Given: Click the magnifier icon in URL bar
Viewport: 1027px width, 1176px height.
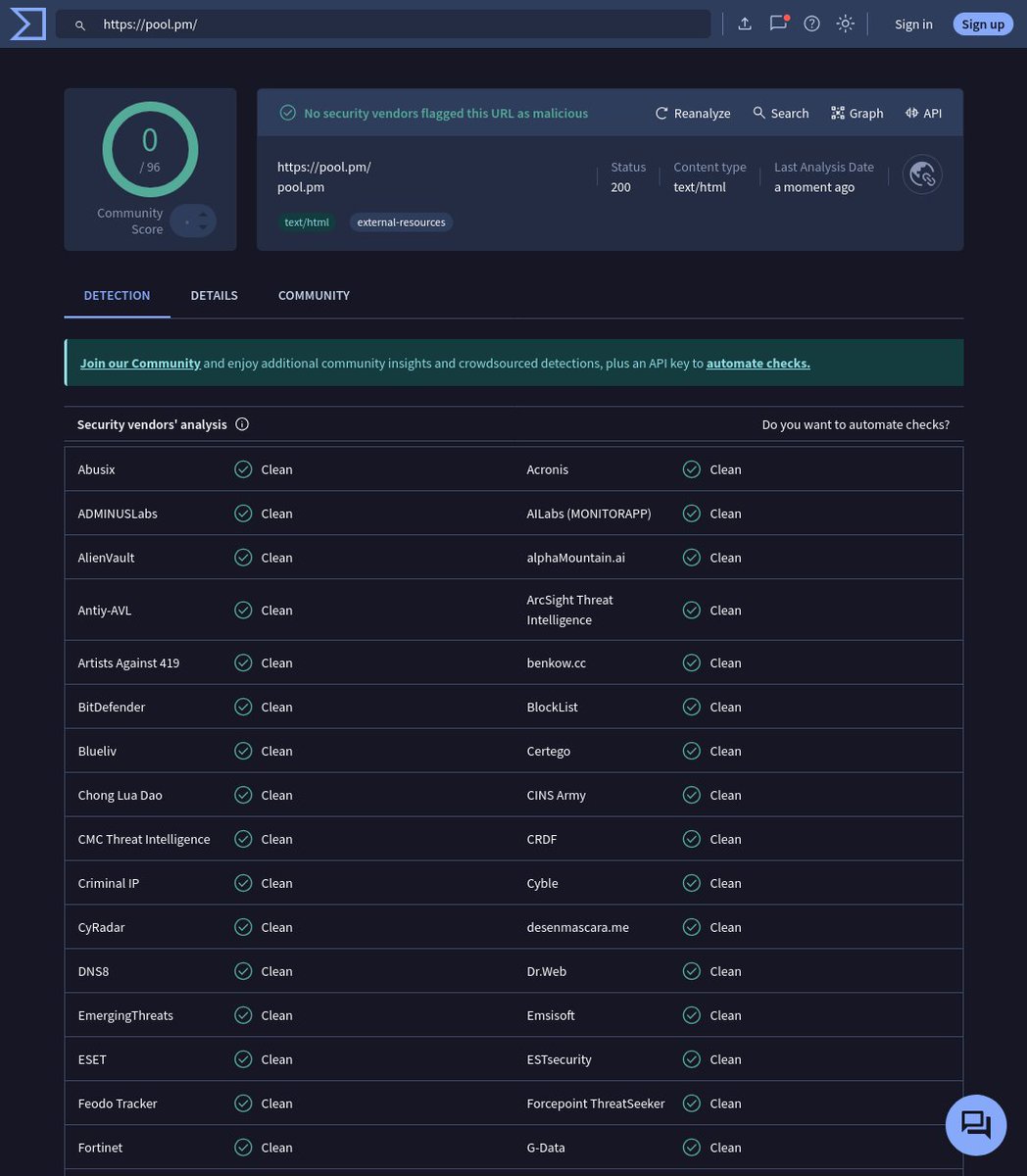Looking at the screenshot, I should 80,24.
